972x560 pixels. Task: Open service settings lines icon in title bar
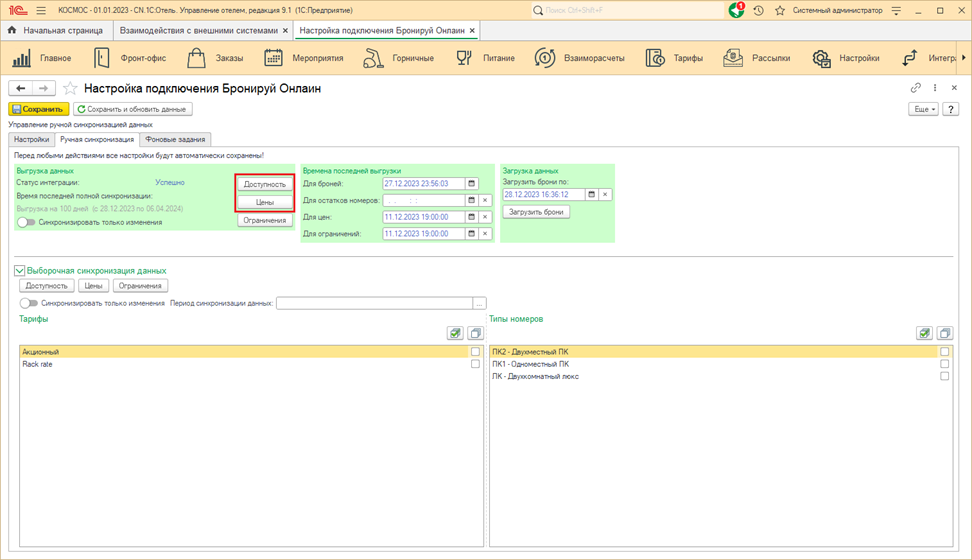(x=896, y=11)
